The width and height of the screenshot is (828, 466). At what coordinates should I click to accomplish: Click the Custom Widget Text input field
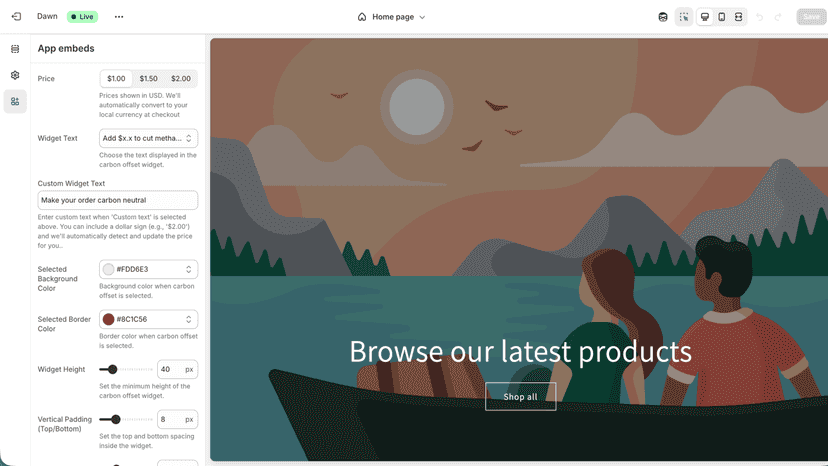[x=118, y=200]
